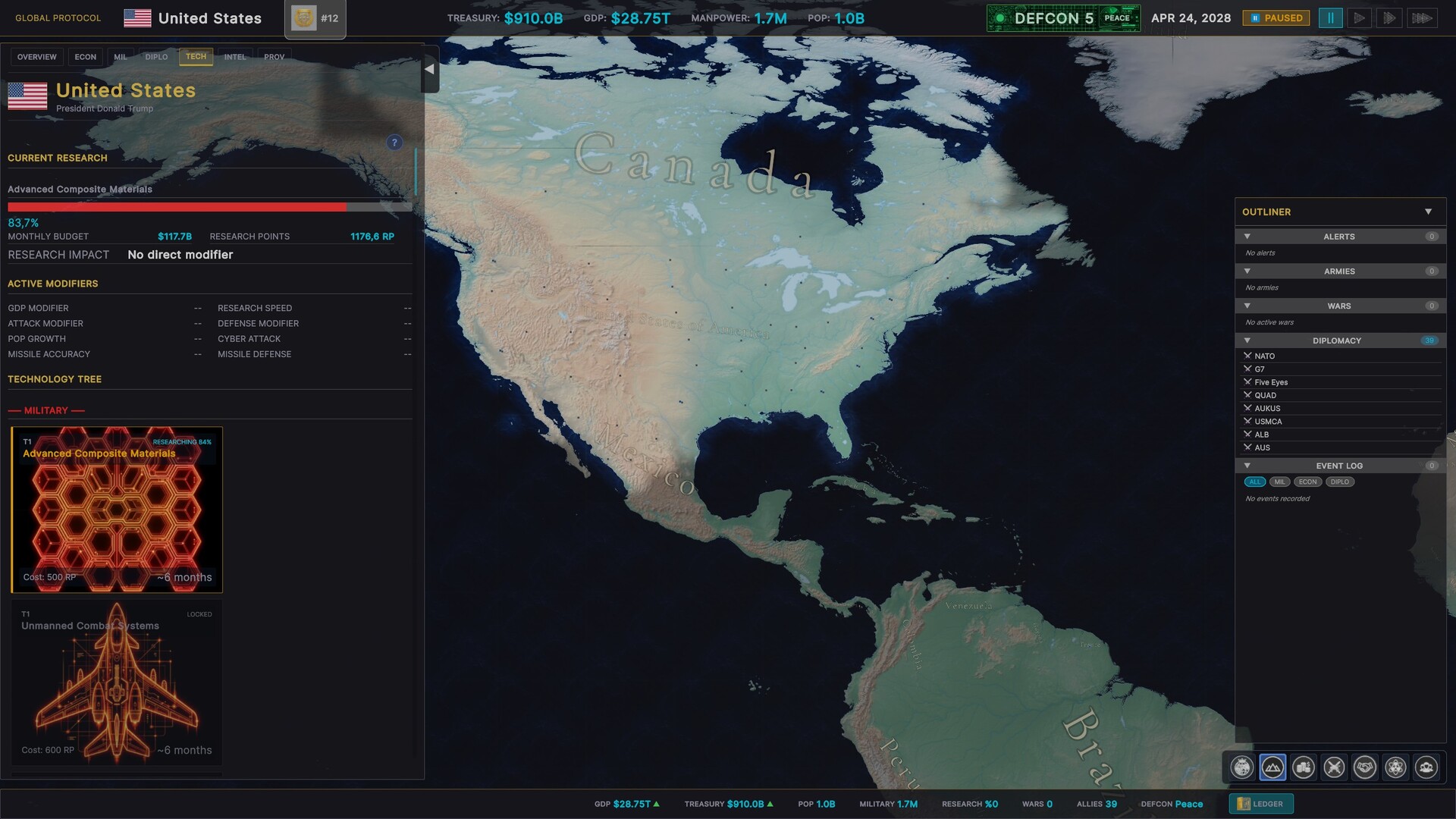This screenshot has height=819, width=1456.
Task: Click the fastest game speed button
Action: tap(1420, 17)
